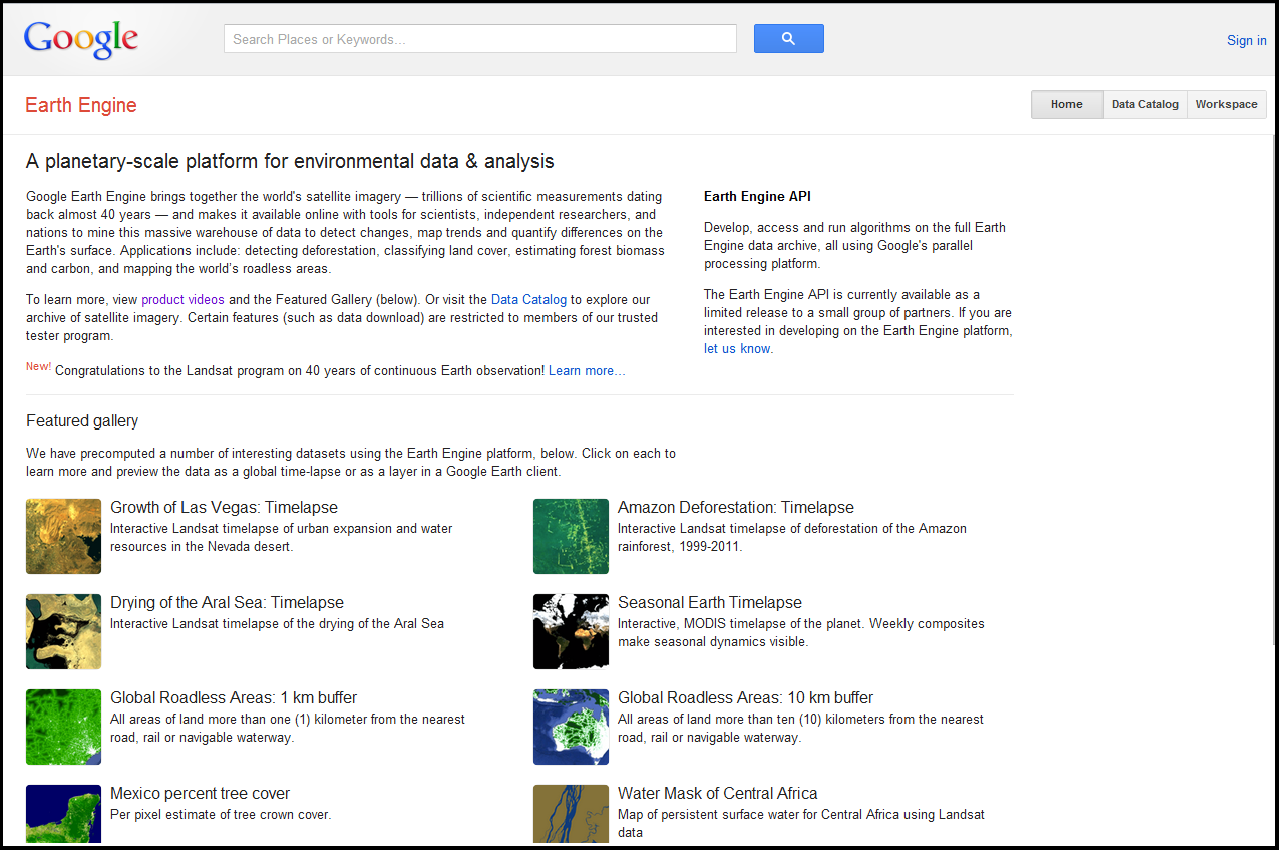The image size is (1279, 850).
Task: Open the Las Vegas growth thumbnail
Action: (63, 536)
